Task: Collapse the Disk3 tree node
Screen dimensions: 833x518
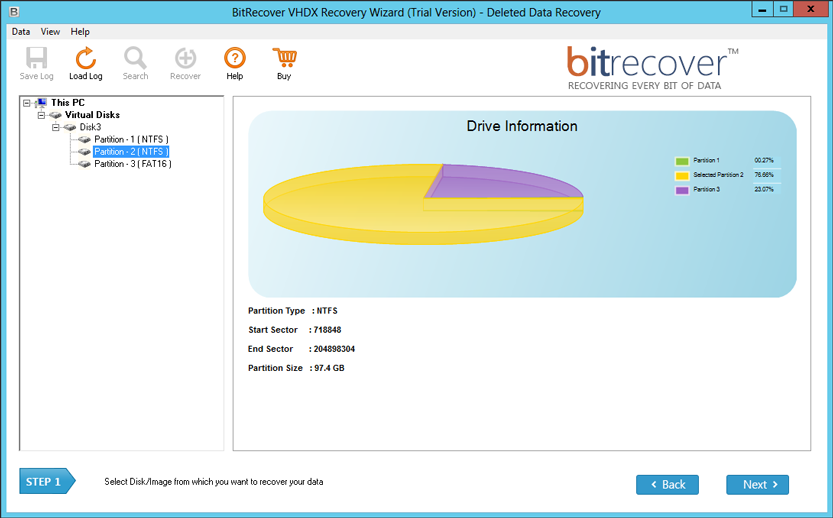Action: (x=55, y=128)
